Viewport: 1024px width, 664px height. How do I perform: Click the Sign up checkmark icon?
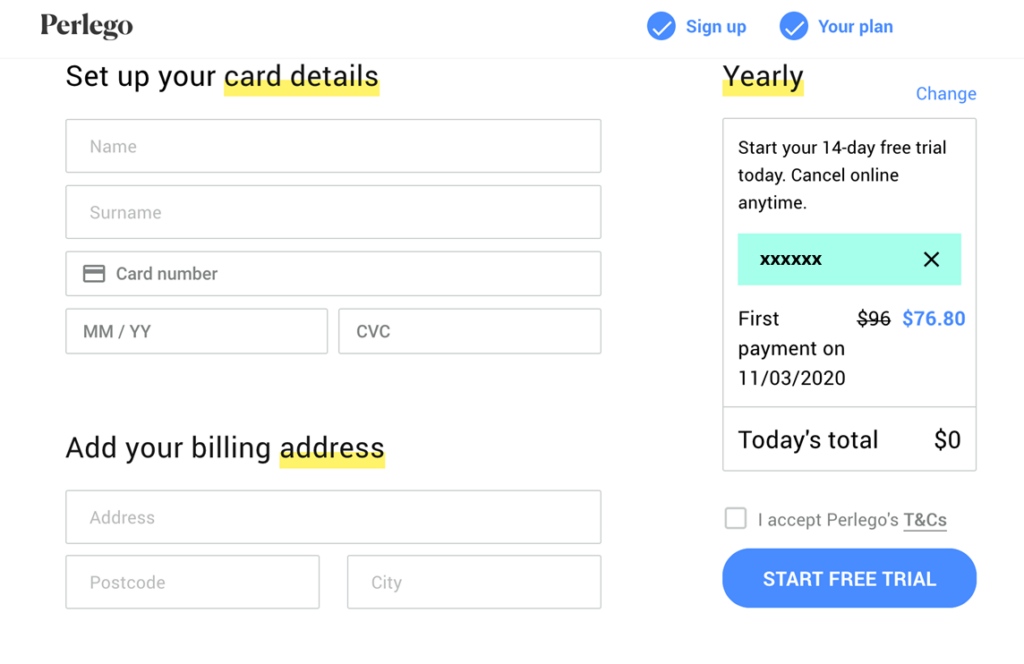click(x=661, y=27)
